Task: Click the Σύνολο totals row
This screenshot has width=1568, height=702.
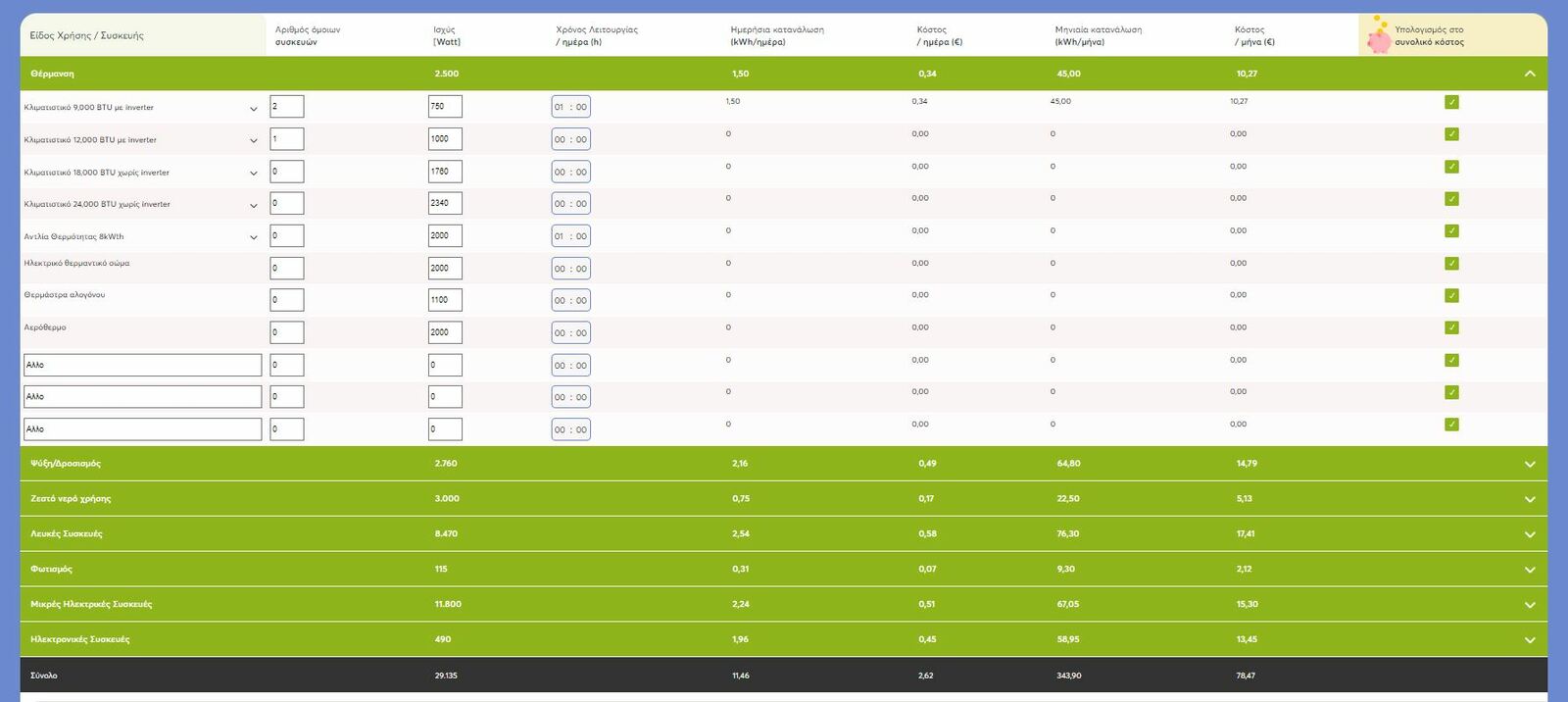Action: click(x=783, y=676)
